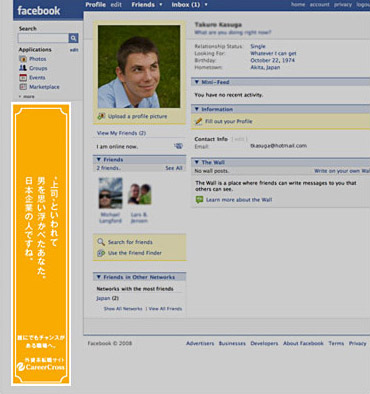Collapse The Wall section
Viewport: 370px width, 394px height.
pos(197,162)
